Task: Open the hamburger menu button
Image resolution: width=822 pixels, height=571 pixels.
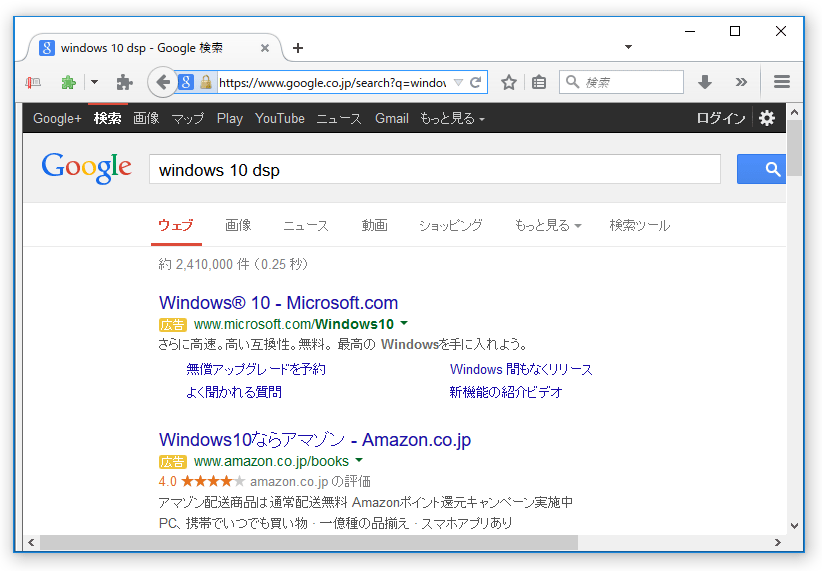Action: (x=782, y=82)
